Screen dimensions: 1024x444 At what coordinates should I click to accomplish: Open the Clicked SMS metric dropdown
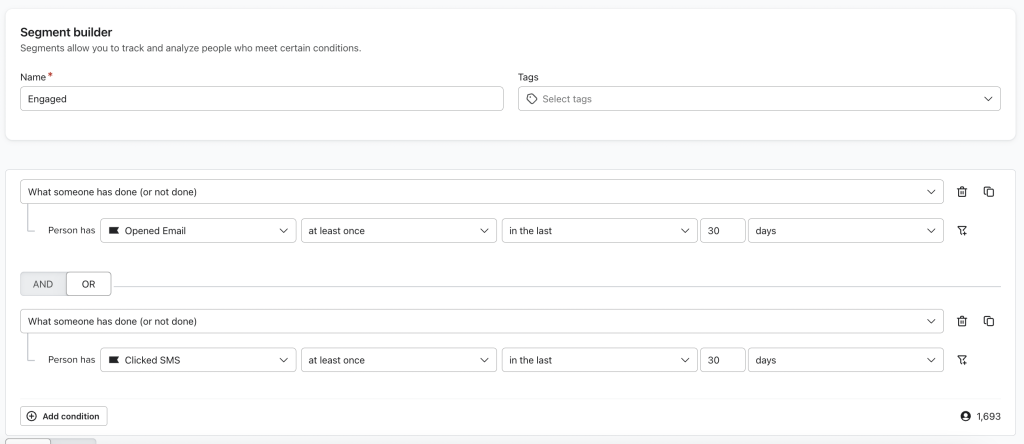(197, 360)
